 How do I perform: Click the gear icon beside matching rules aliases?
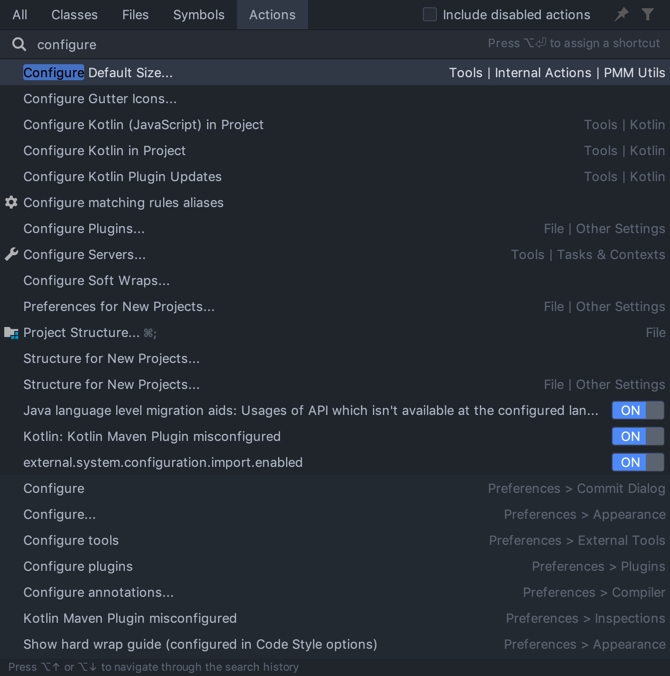[x=11, y=202]
